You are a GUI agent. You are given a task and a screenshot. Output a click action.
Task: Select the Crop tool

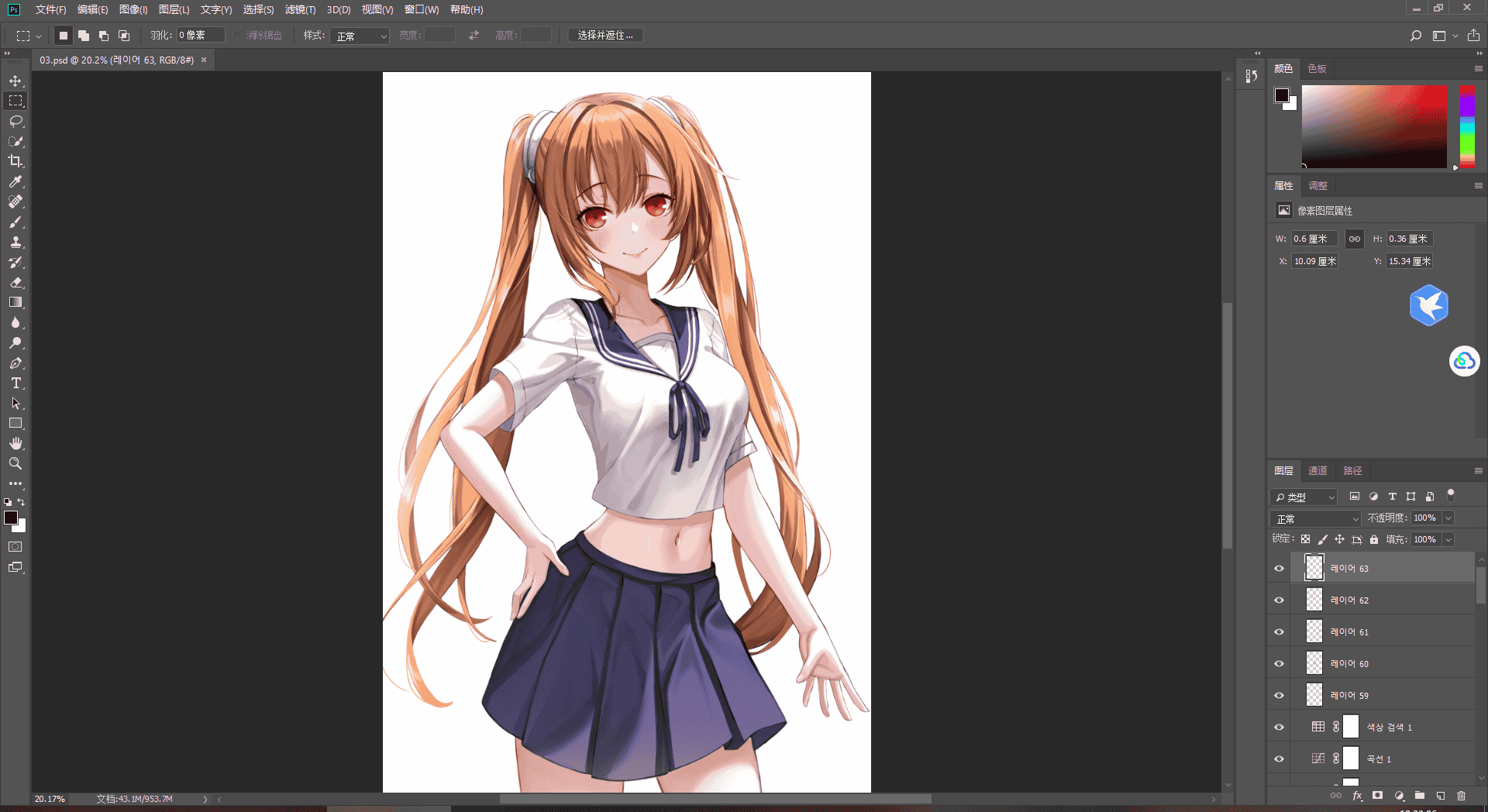point(15,161)
